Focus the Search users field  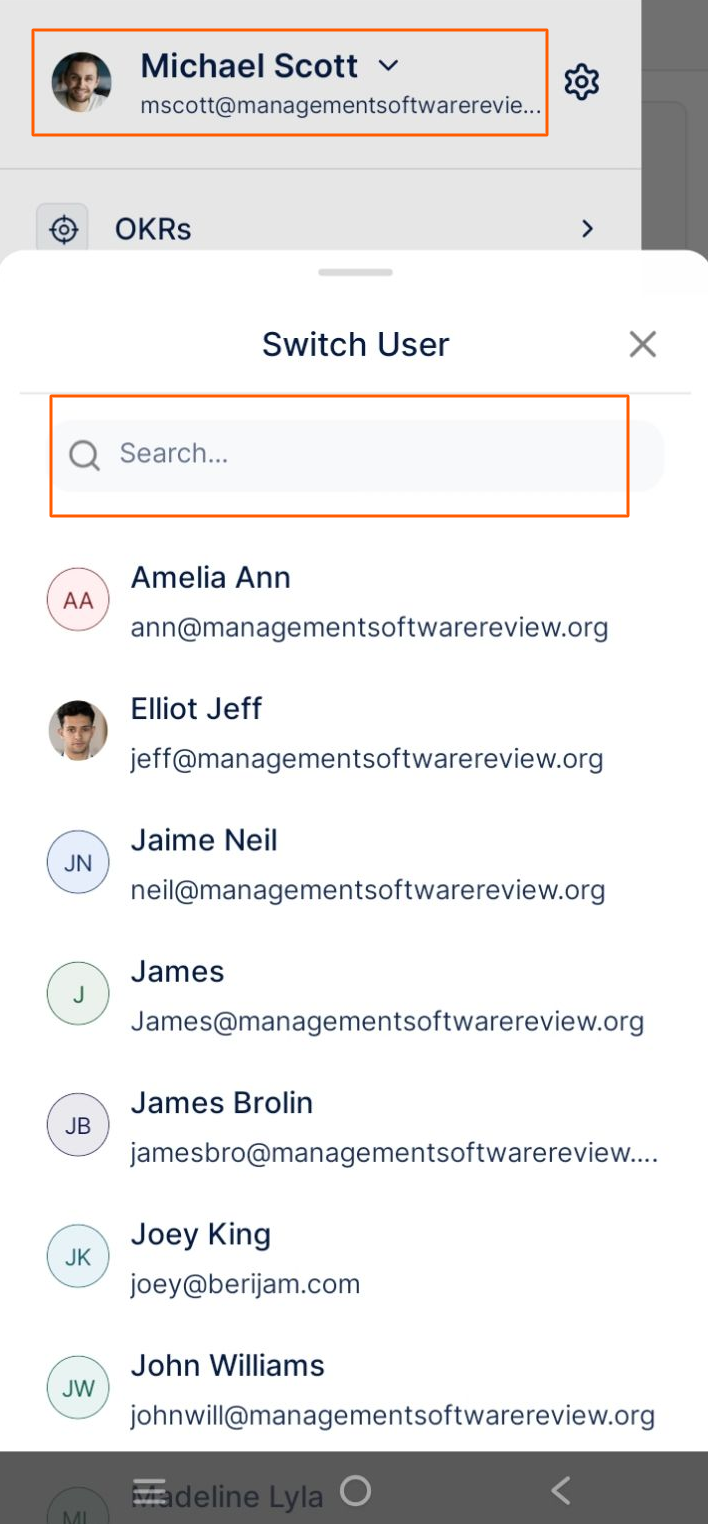(x=370, y=455)
